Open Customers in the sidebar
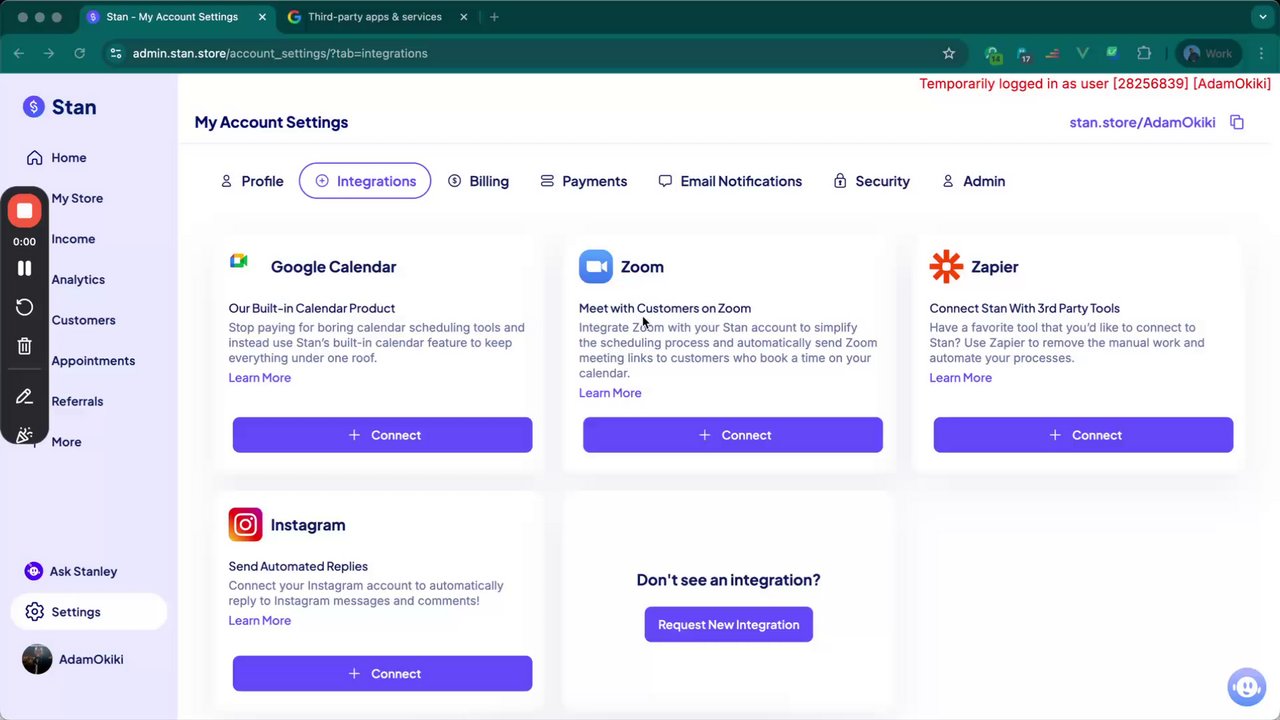Image resolution: width=1280 pixels, height=720 pixels. click(83, 320)
